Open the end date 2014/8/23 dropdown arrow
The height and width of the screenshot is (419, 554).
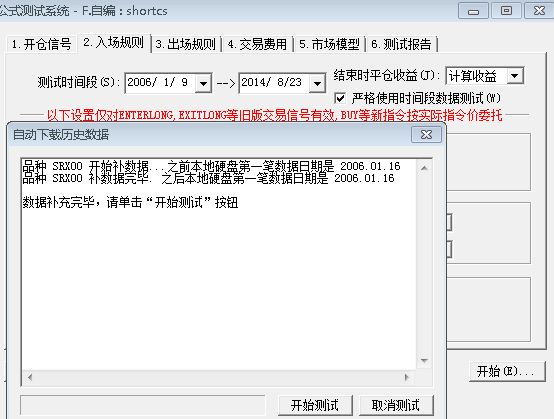317,83
